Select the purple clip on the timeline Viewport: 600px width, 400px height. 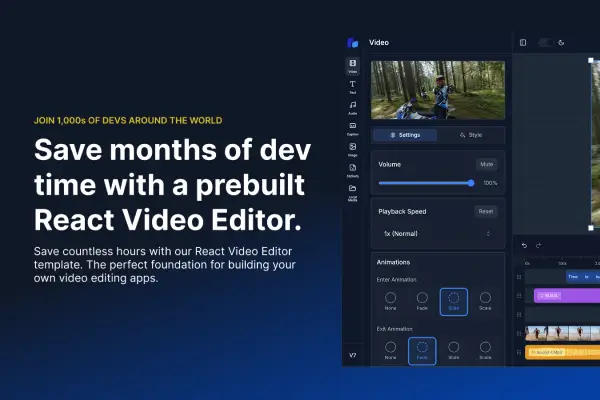click(x=567, y=296)
